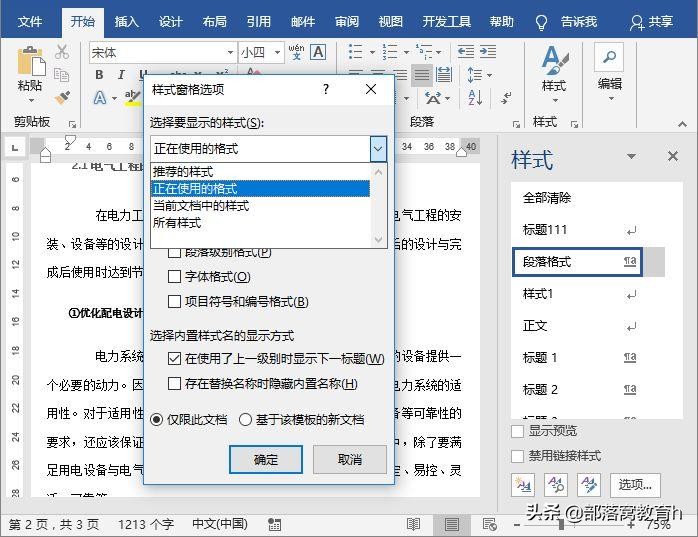Click the Cut scissors icon

62,52
